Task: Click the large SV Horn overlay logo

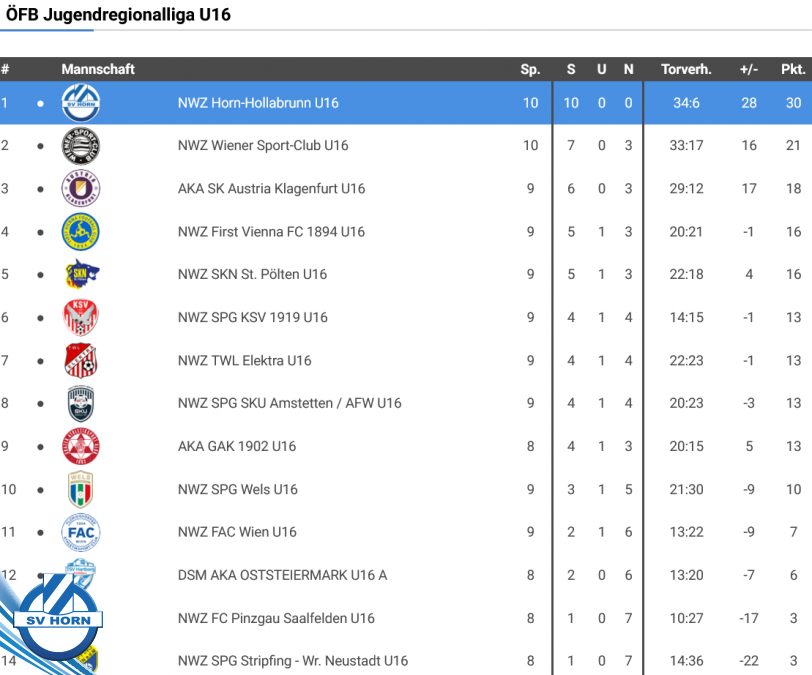Action: [58, 618]
